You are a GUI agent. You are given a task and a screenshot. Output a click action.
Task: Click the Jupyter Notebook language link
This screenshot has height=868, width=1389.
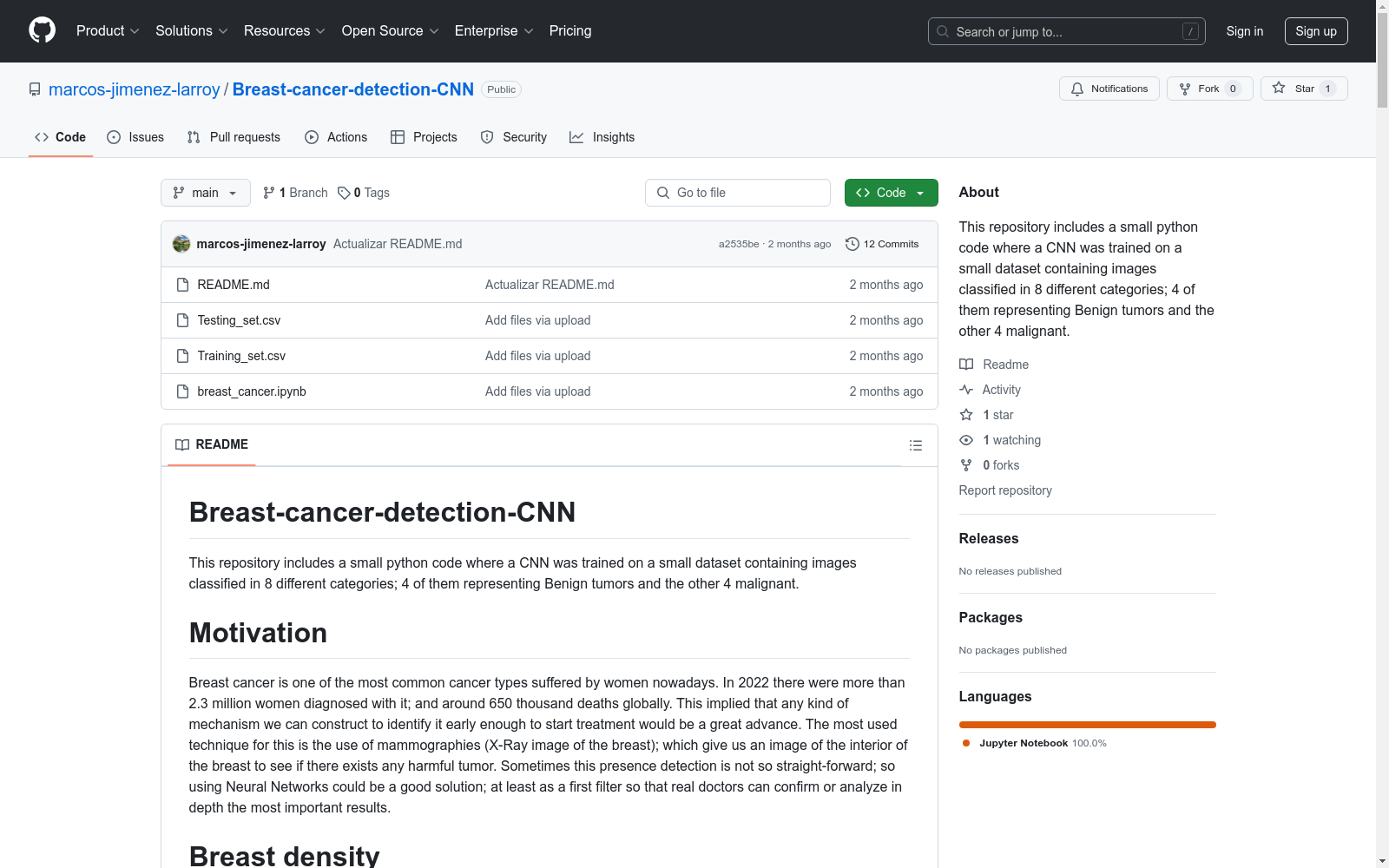[x=1035, y=743]
